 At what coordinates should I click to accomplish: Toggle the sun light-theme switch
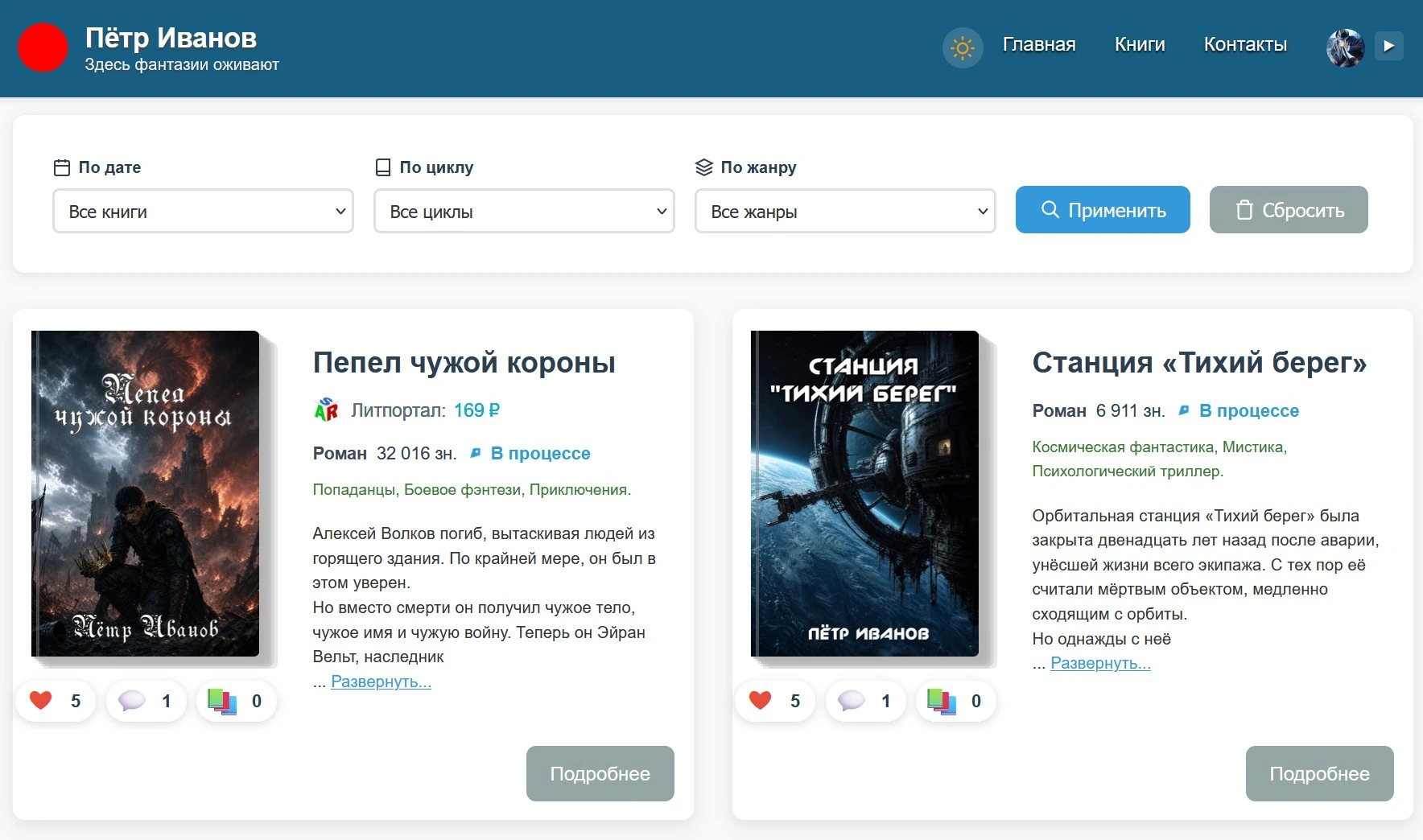point(963,48)
